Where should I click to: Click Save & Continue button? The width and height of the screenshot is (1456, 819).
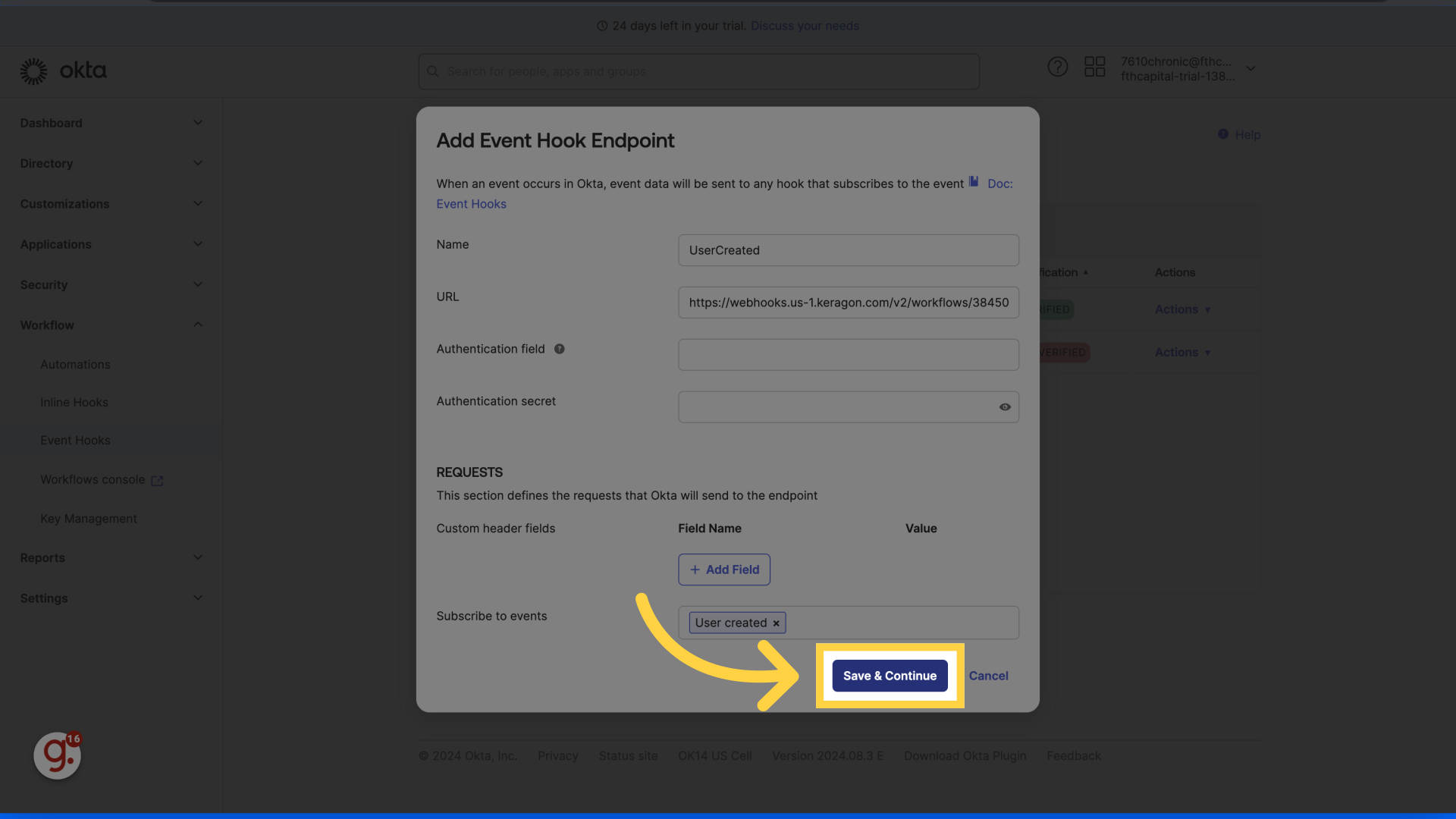click(x=890, y=676)
